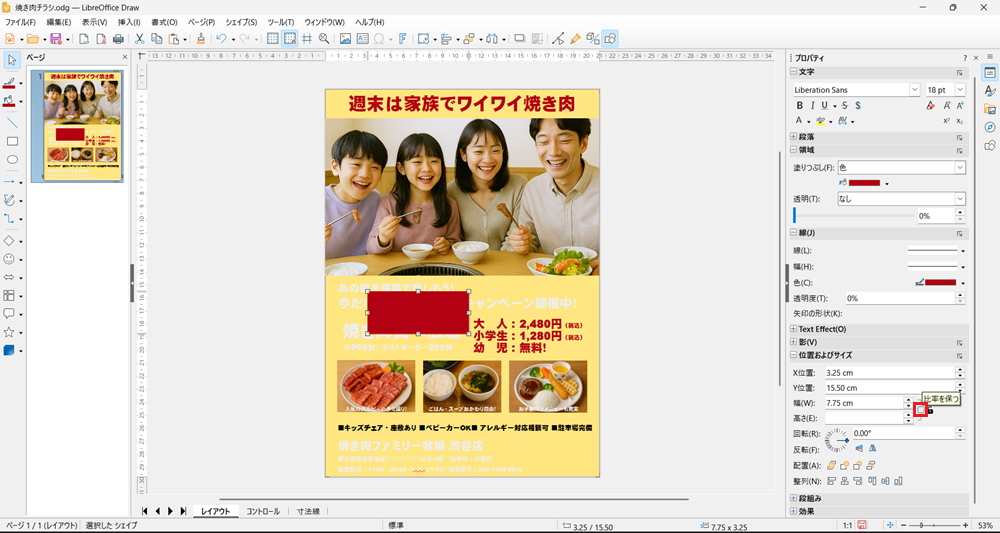
Task: Click the Print icon in toolbar
Action: [118, 38]
